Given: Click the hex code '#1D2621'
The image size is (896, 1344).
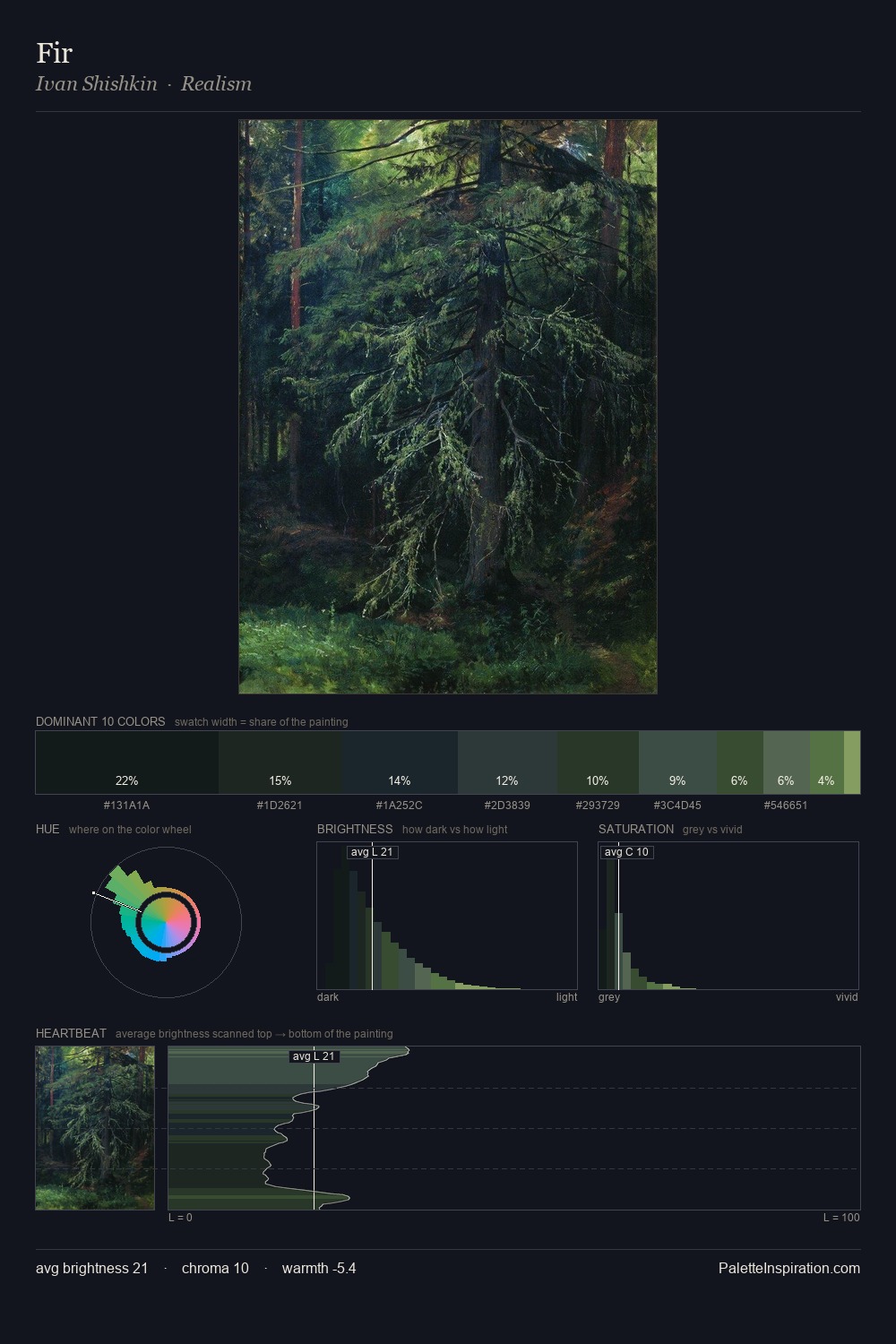Looking at the screenshot, I should pyautogui.click(x=280, y=805).
